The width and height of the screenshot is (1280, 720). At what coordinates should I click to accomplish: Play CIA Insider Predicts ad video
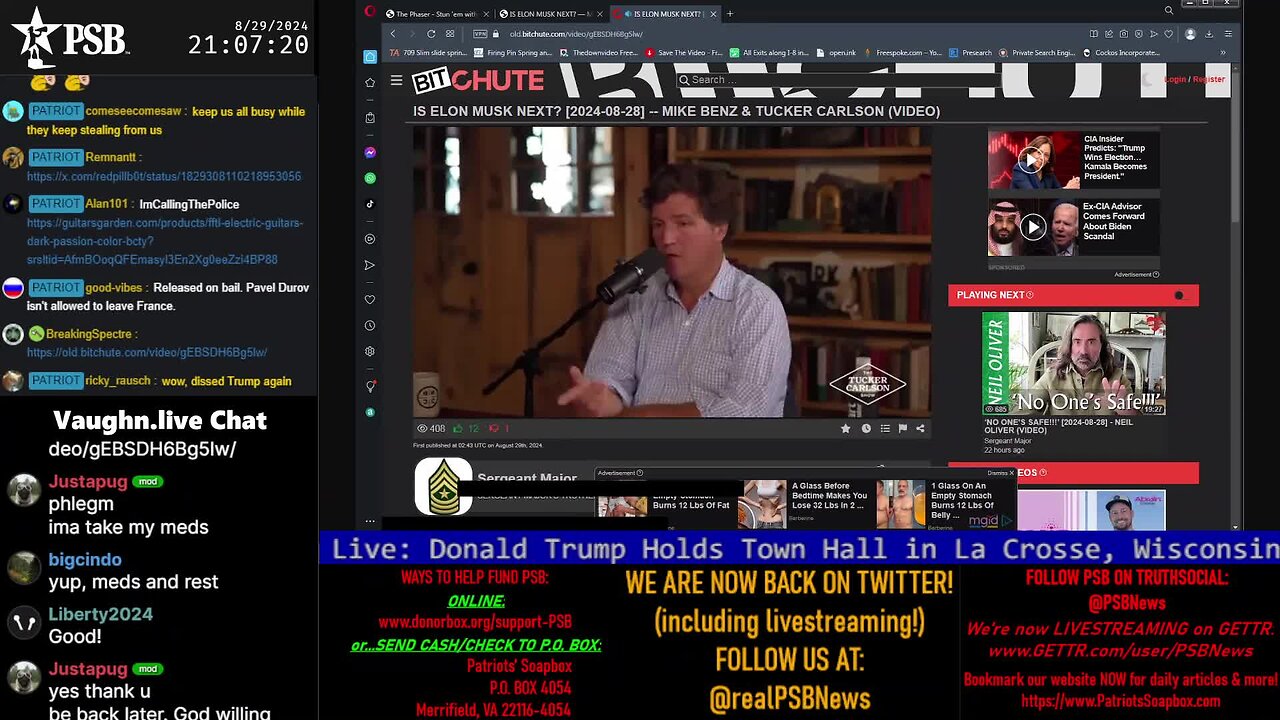click(1033, 160)
